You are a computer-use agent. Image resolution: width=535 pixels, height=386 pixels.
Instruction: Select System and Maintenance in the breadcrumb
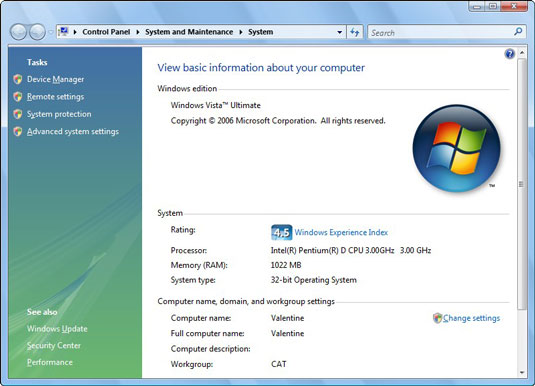pos(189,32)
